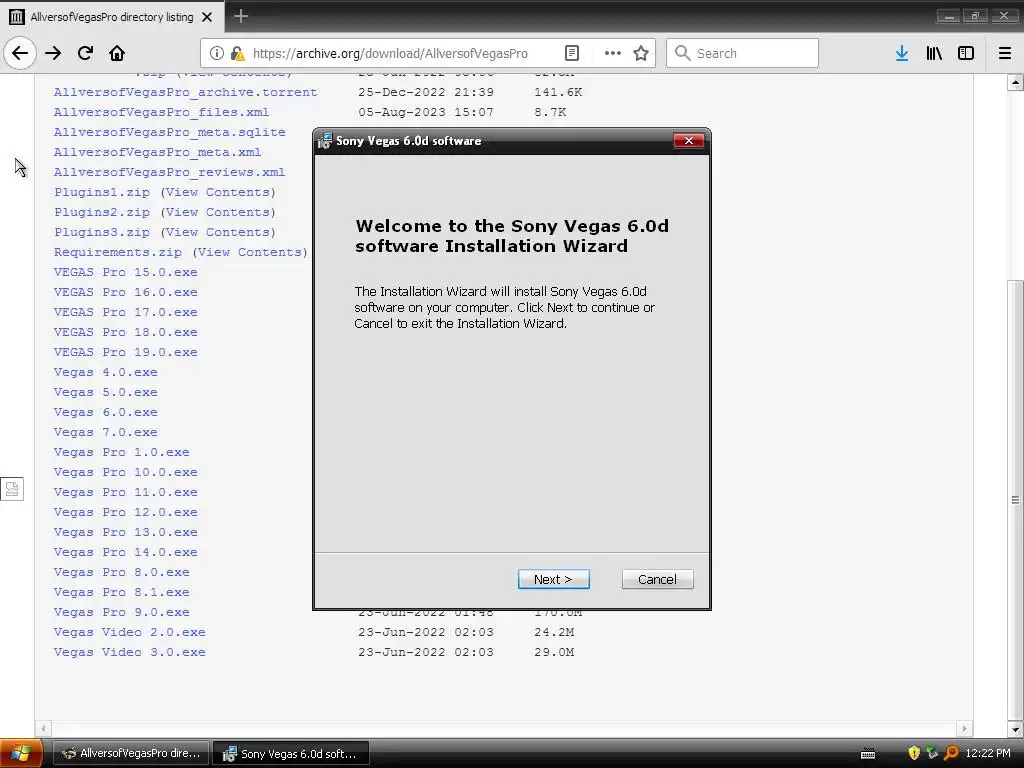Open the Library bookshelf icon
This screenshot has height=768, width=1024.
(934, 53)
